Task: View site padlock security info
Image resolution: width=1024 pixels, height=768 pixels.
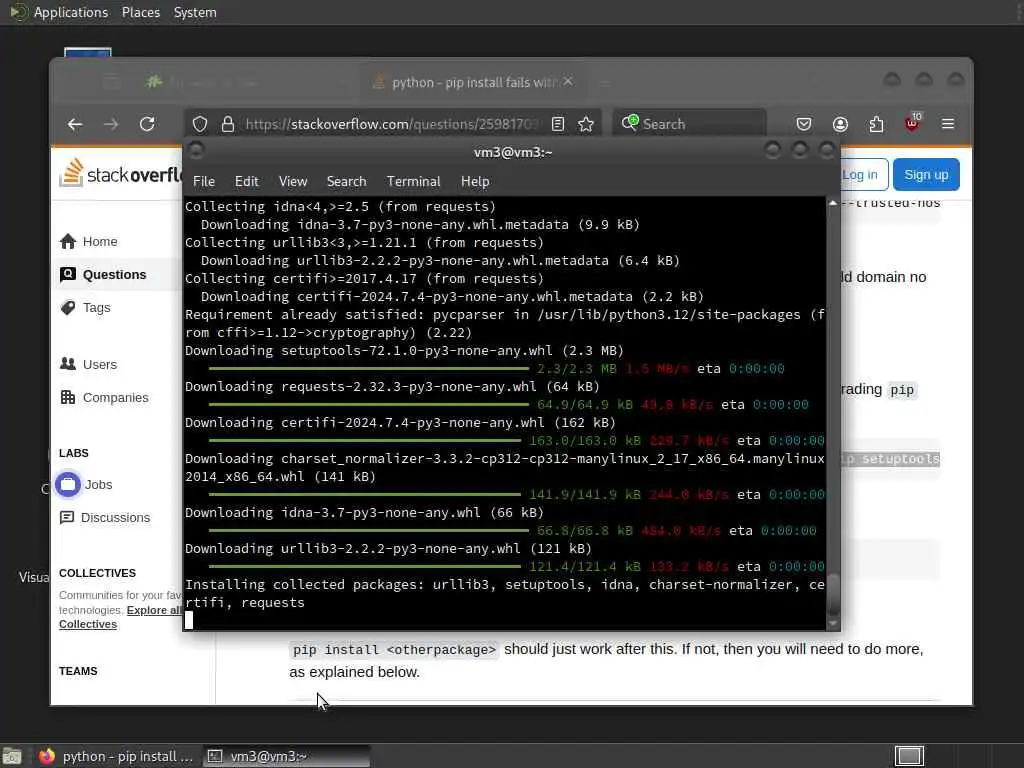Action: [x=228, y=124]
